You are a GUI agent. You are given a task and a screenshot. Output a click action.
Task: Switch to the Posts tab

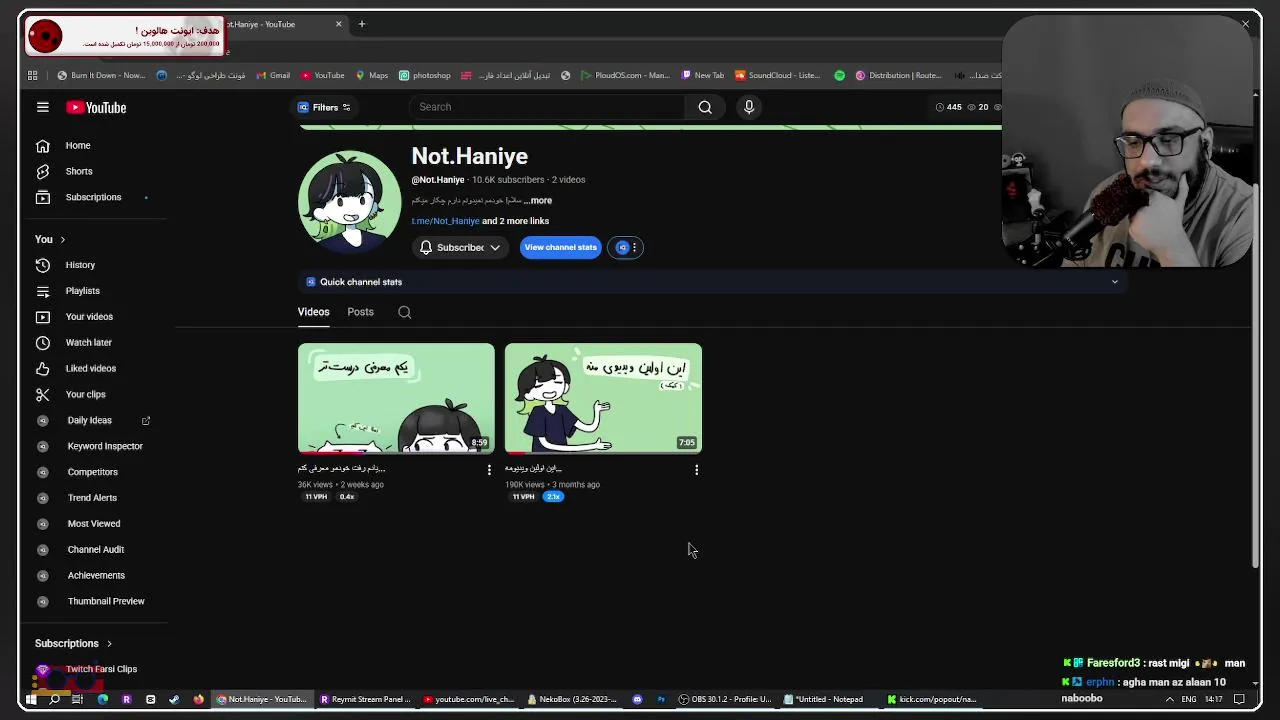(360, 312)
